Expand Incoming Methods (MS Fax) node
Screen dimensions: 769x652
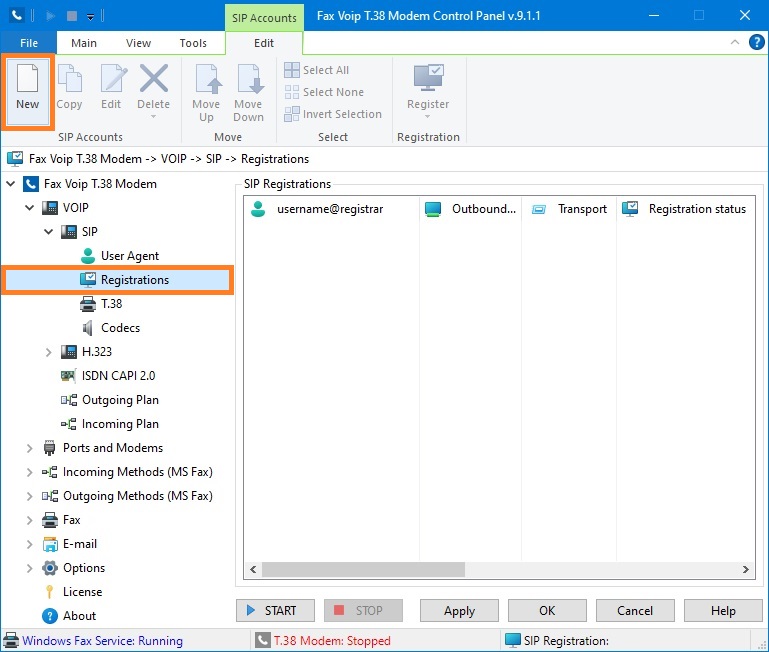click(x=29, y=472)
